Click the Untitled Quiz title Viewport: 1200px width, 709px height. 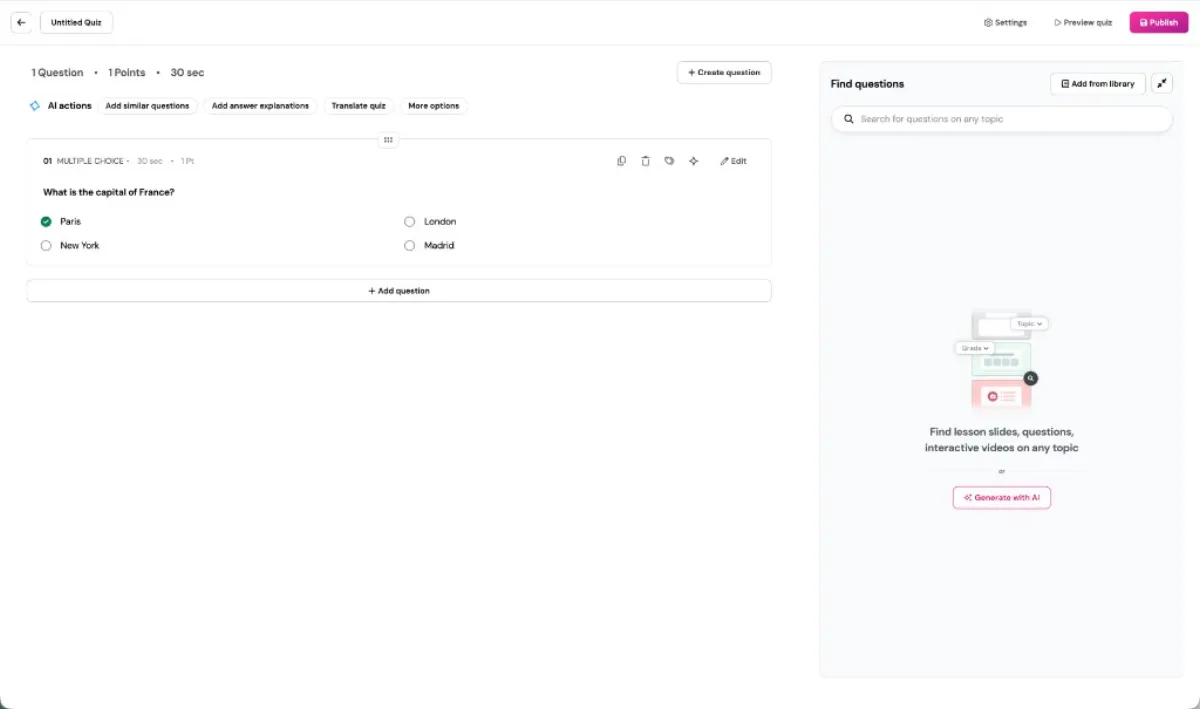[x=76, y=22]
